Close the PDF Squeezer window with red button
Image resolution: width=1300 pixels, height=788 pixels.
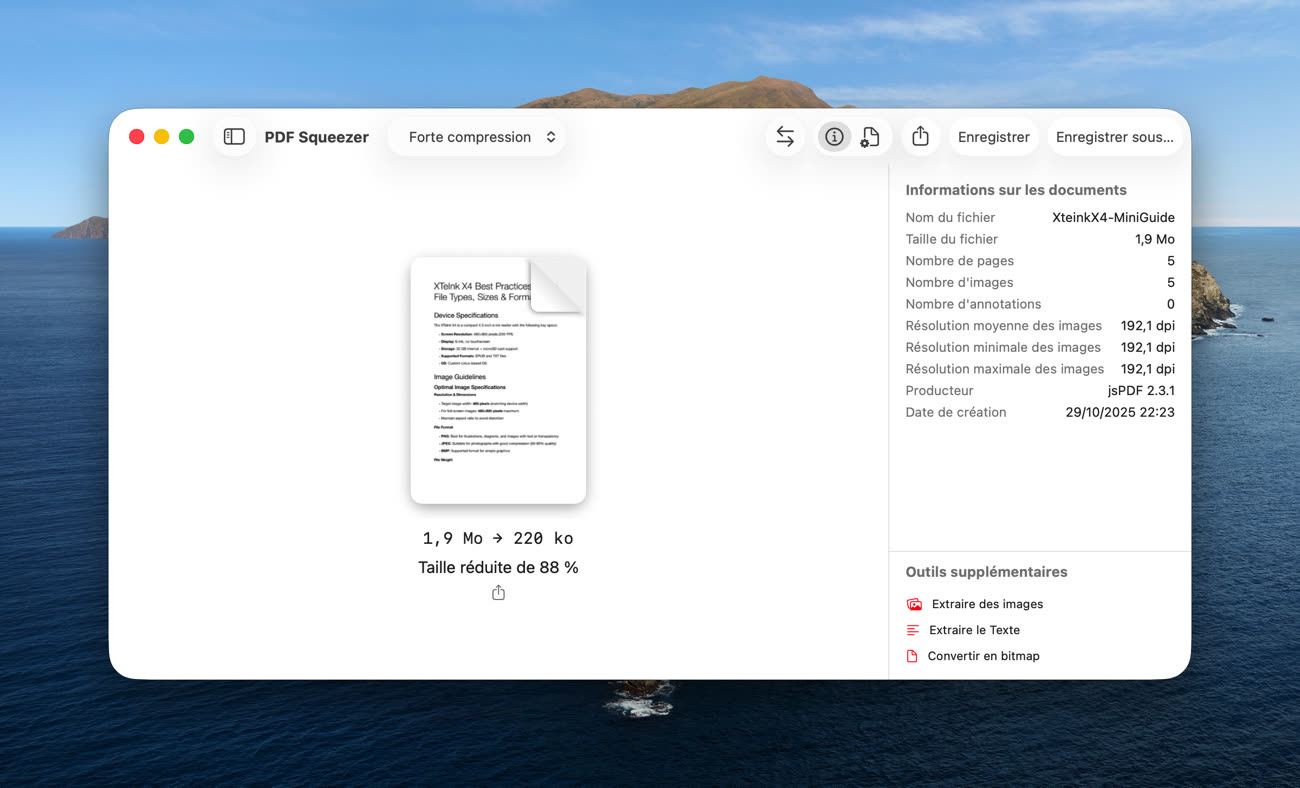pos(137,137)
